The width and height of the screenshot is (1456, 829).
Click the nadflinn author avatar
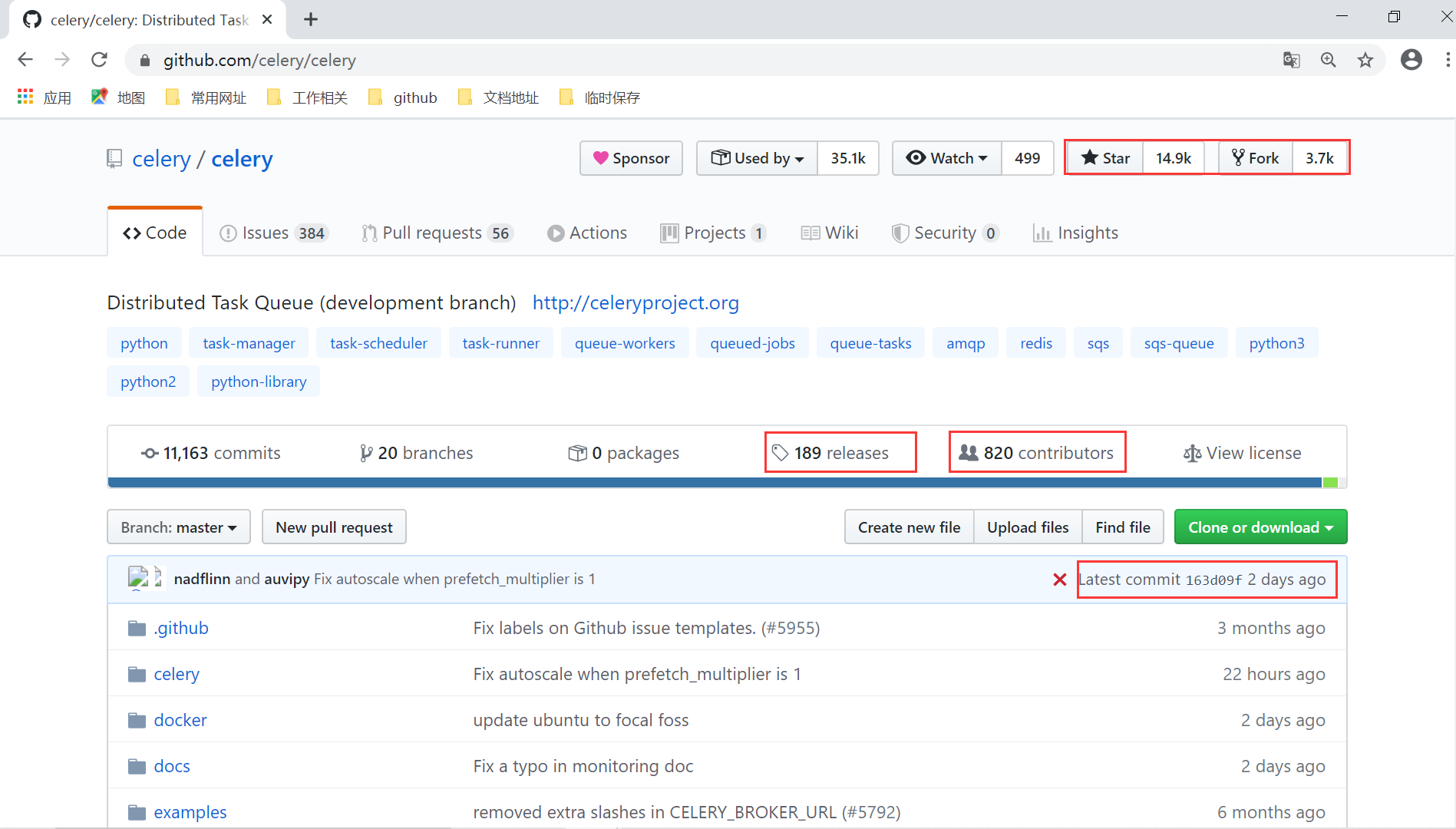[x=138, y=577]
